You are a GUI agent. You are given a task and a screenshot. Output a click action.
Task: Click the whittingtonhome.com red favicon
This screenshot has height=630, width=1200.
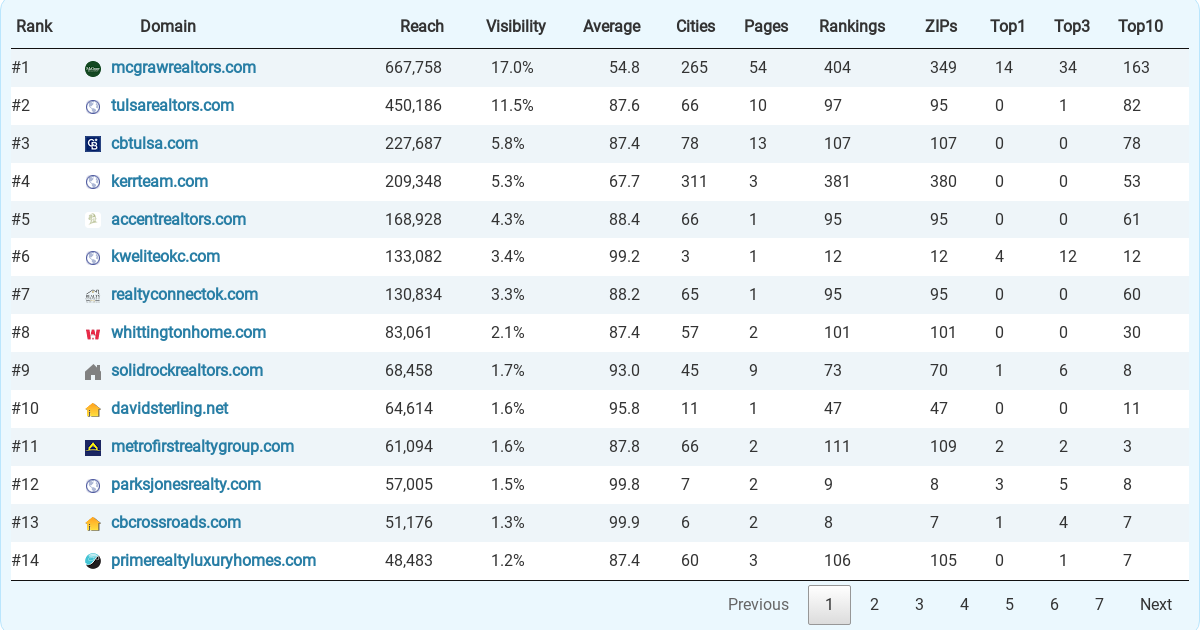[93, 334]
